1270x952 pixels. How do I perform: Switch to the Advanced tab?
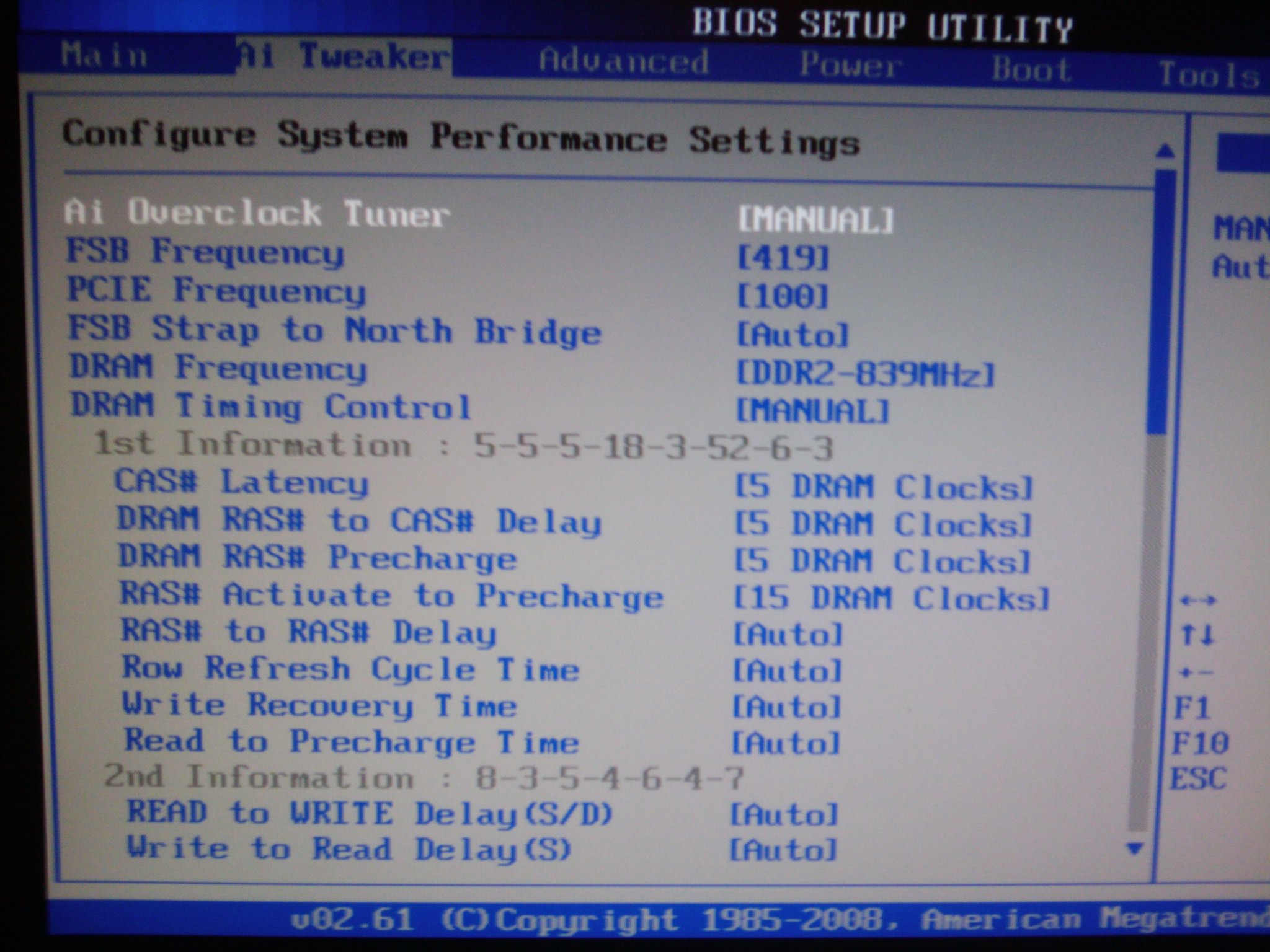click(x=624, y=61)
